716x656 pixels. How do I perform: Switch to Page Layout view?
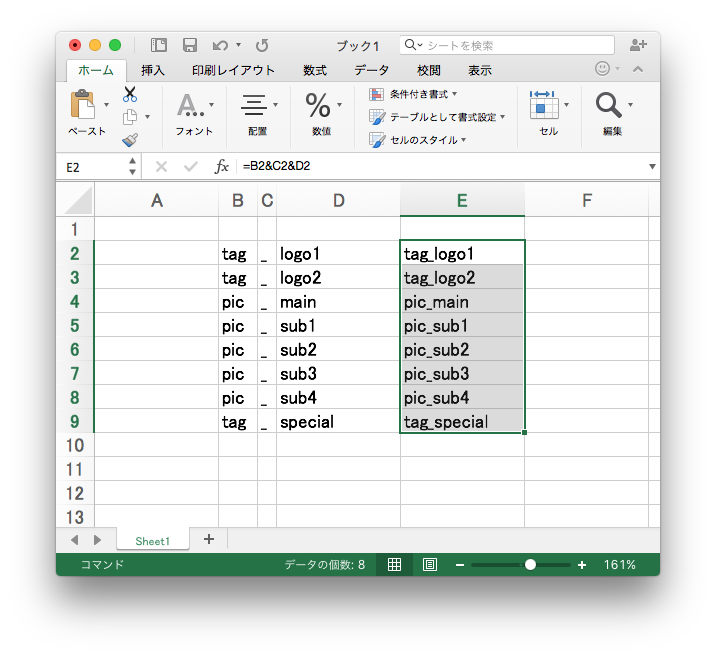430,565
